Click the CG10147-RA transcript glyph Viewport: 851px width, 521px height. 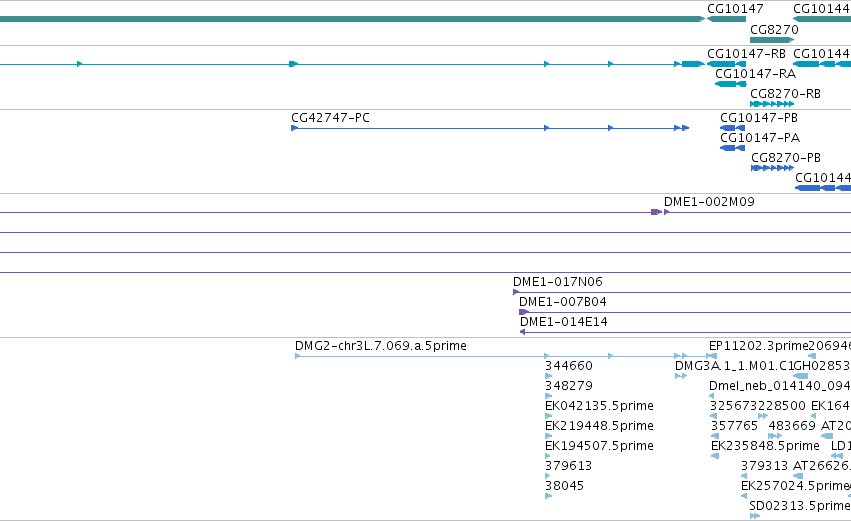coord(731,84)
